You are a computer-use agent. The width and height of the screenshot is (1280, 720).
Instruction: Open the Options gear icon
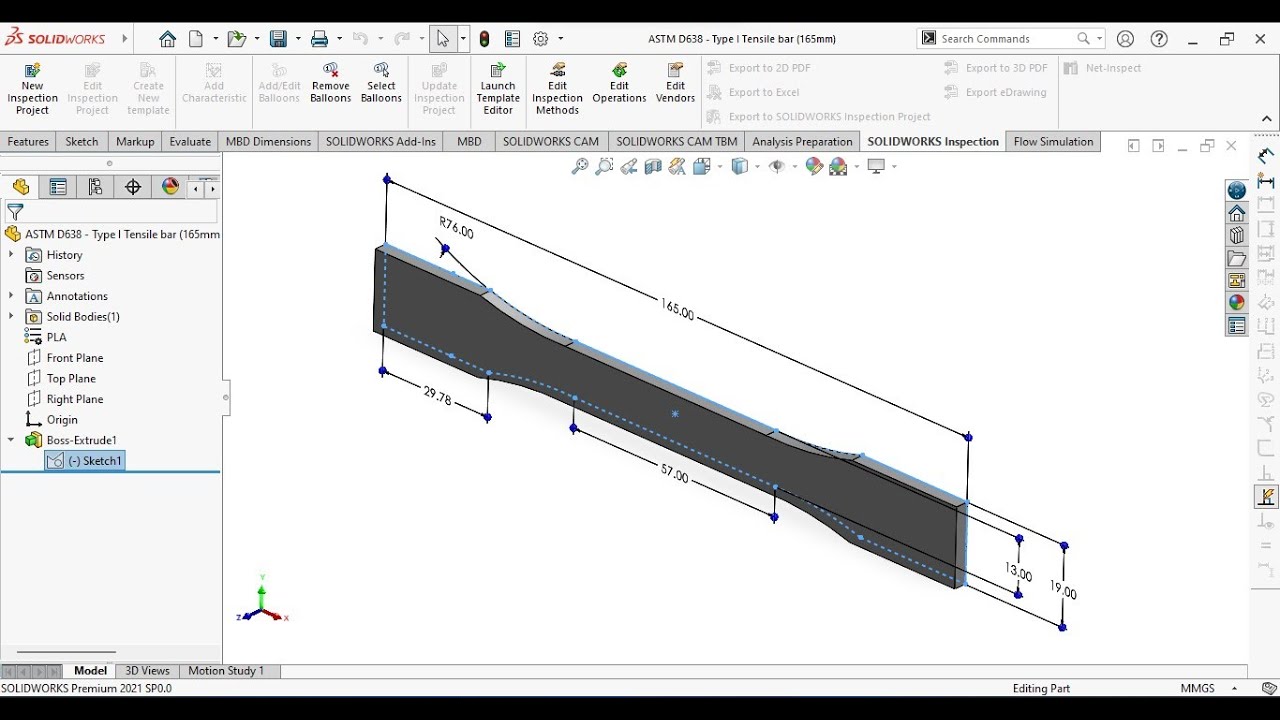pos(541,39)
